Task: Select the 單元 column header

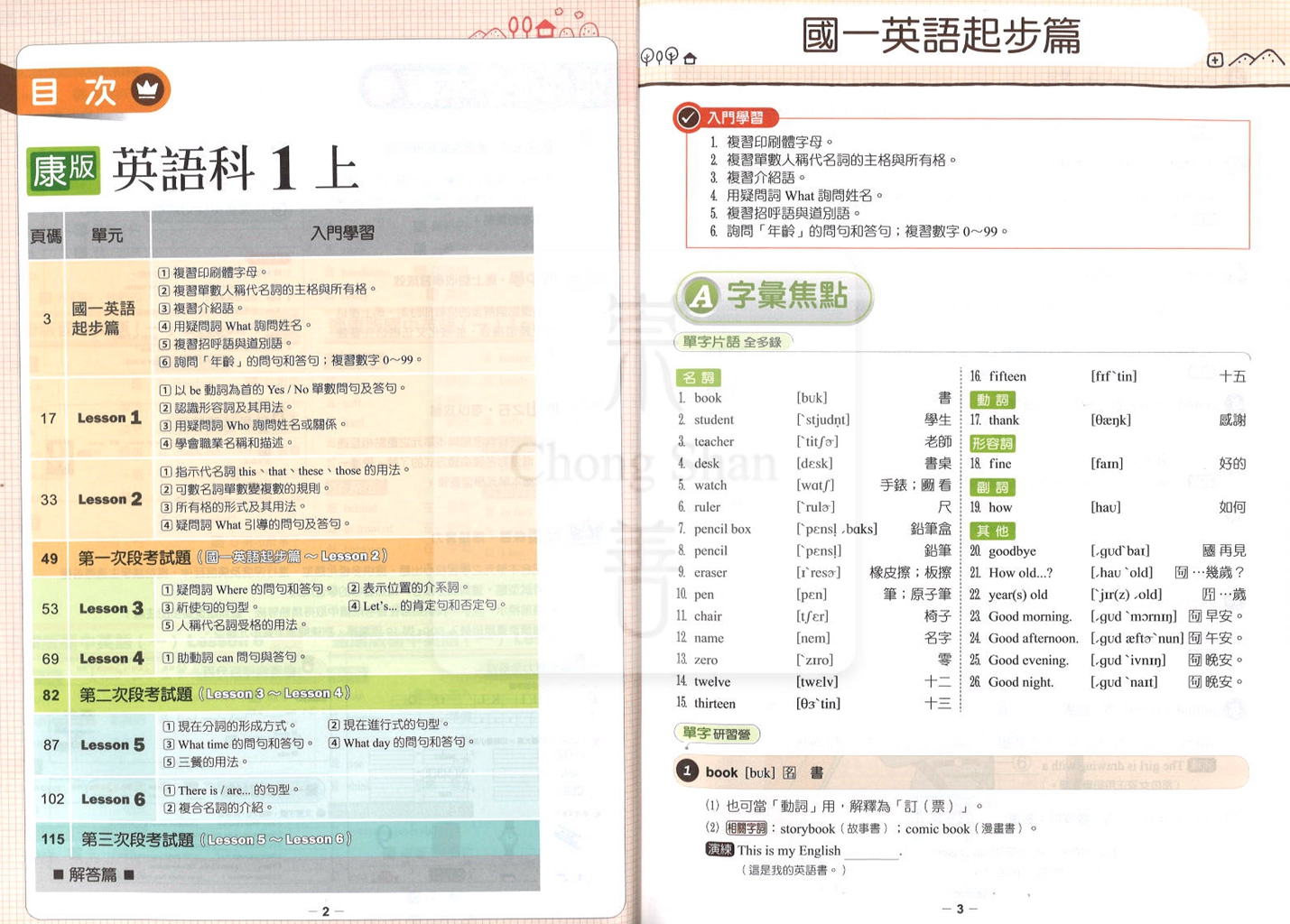Action: (107, 236)
